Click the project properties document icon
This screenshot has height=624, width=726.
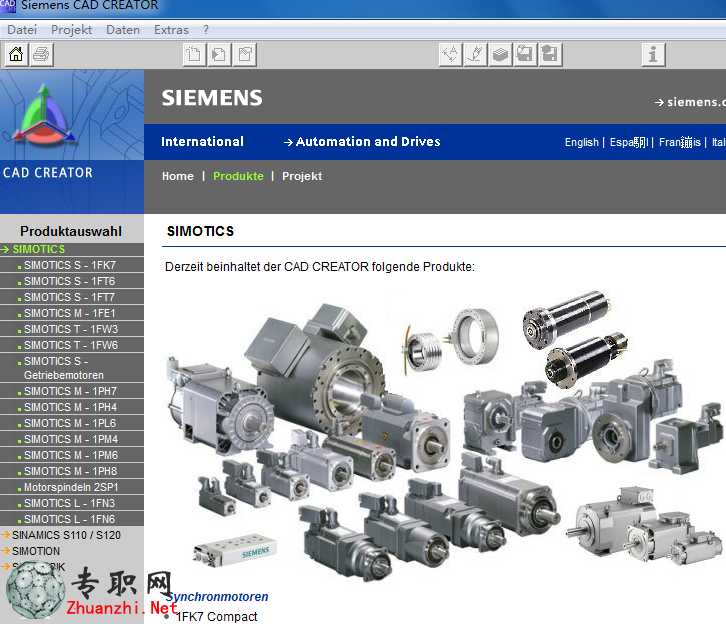245,55
